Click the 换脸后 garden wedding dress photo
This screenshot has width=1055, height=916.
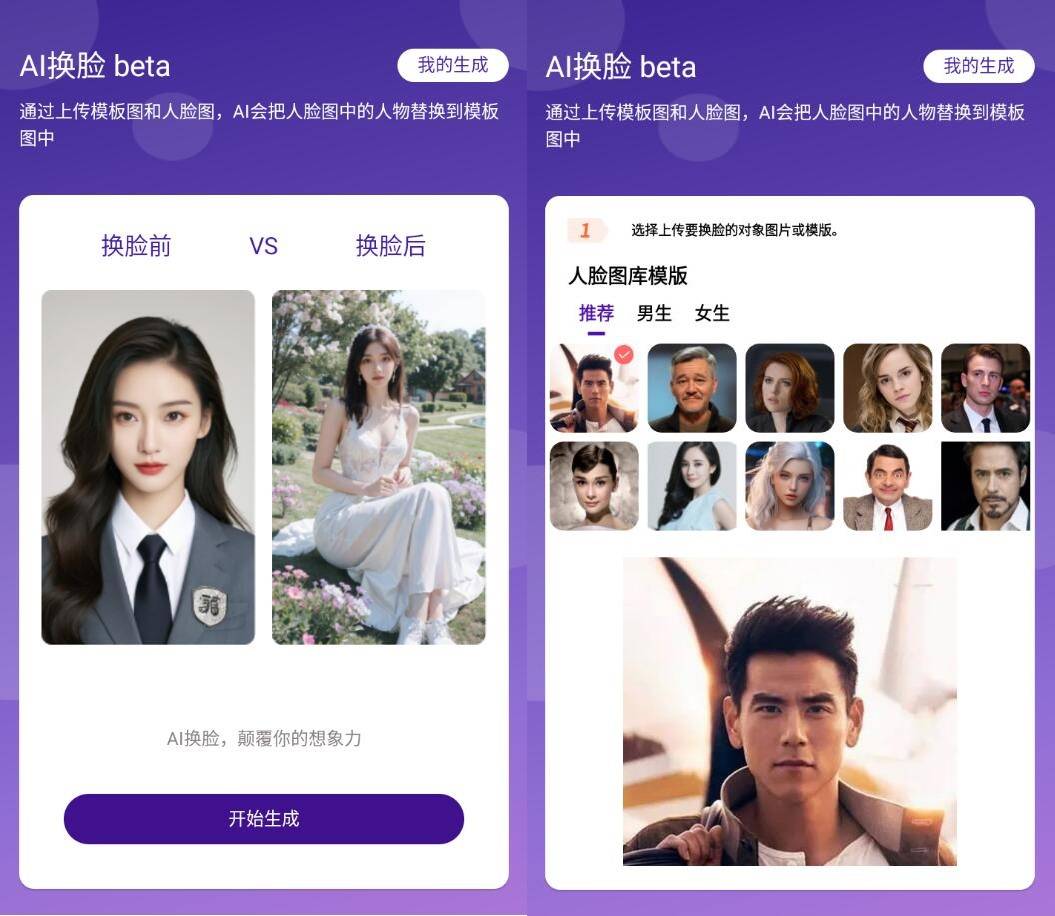379,467
